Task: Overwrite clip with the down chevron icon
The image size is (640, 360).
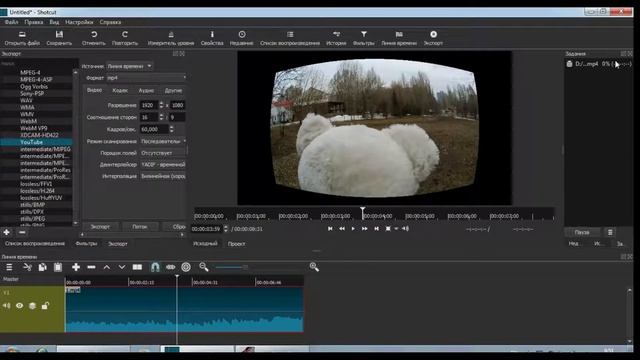Action: point(122,267)
